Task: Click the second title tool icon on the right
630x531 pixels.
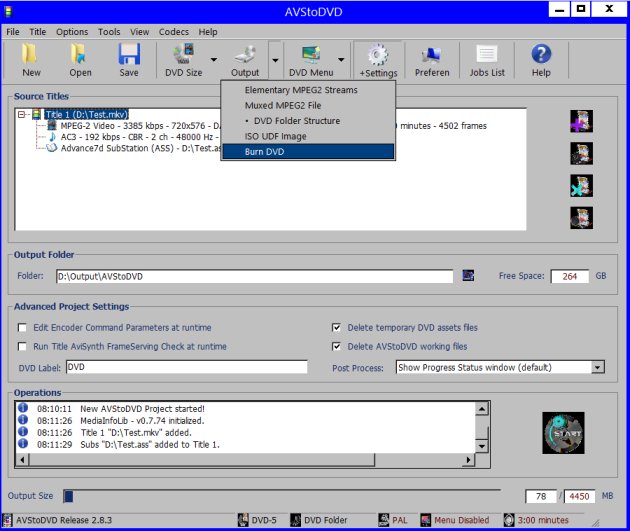Action: (581, 153)
